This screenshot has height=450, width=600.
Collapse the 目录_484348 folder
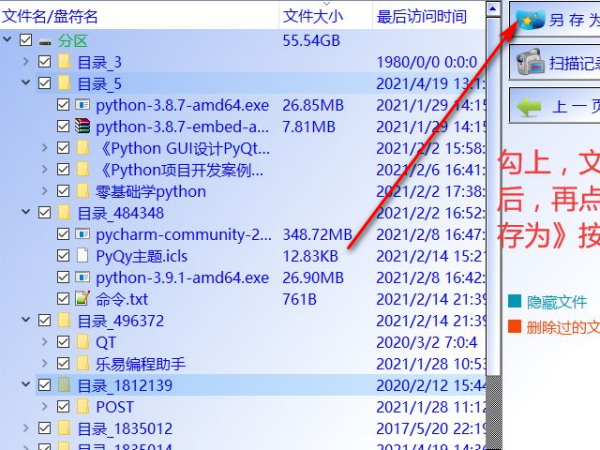click(26, 212)
